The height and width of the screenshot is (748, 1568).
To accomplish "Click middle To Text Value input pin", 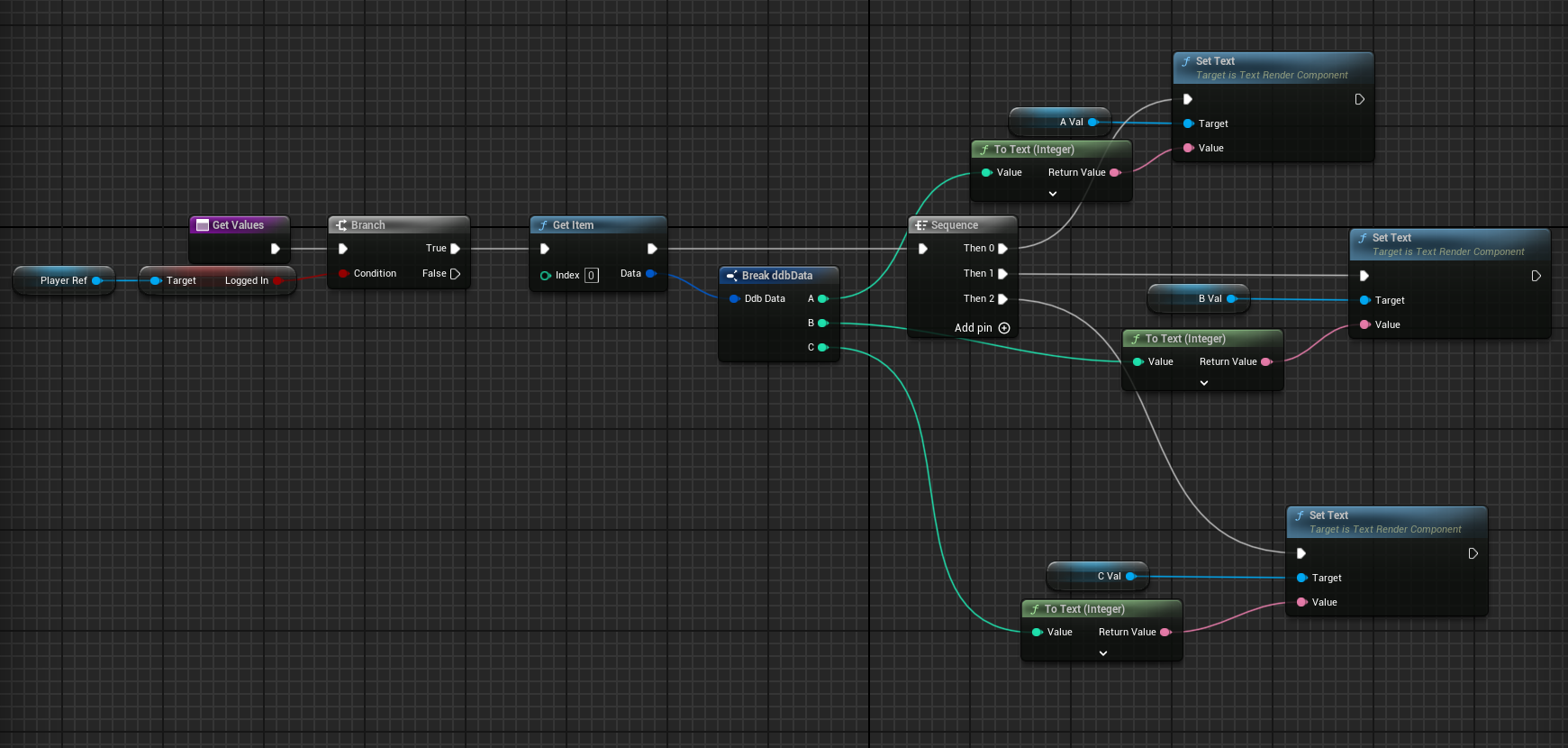I will 1137,362.
